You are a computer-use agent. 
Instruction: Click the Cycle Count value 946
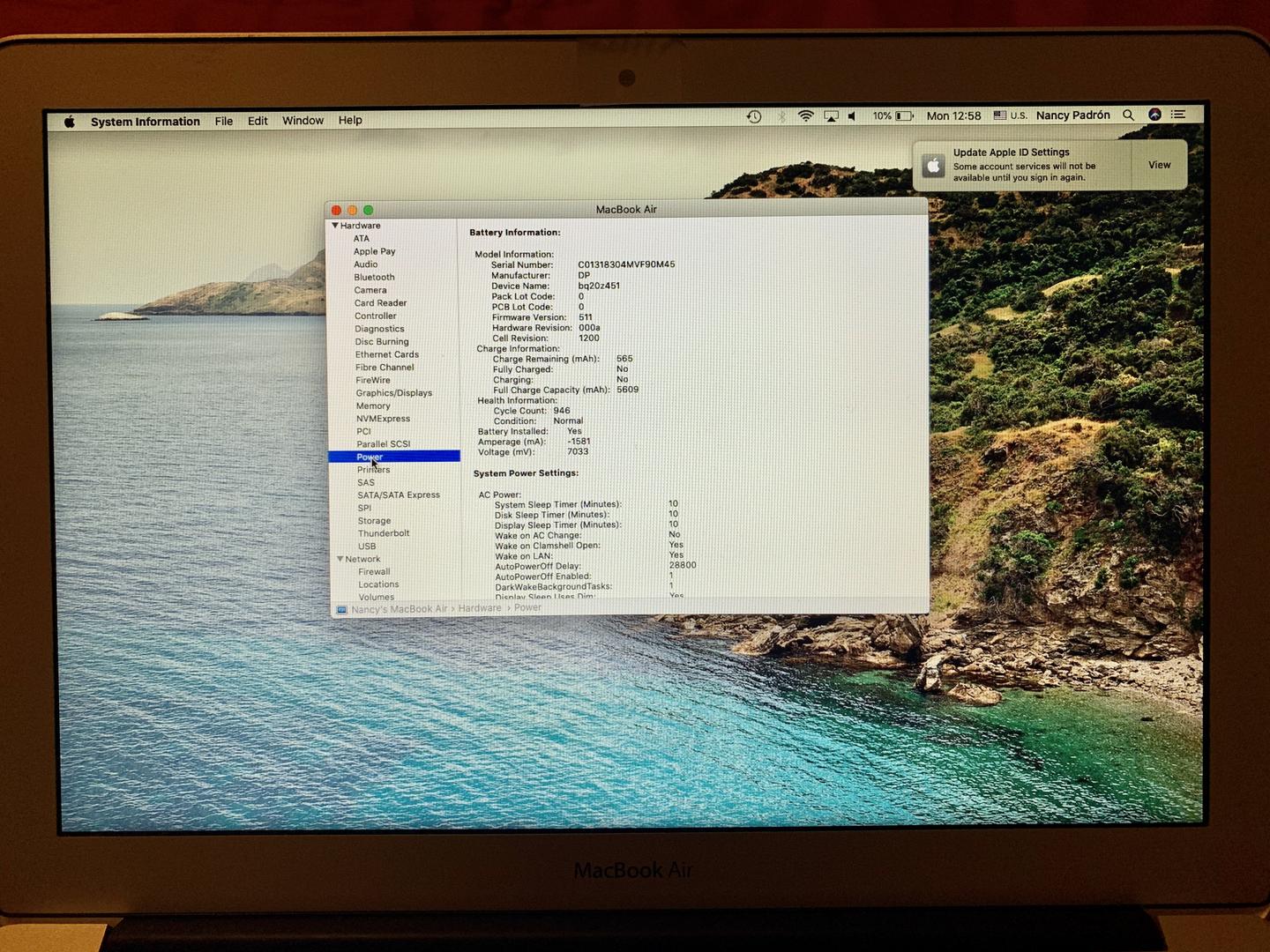562,411
